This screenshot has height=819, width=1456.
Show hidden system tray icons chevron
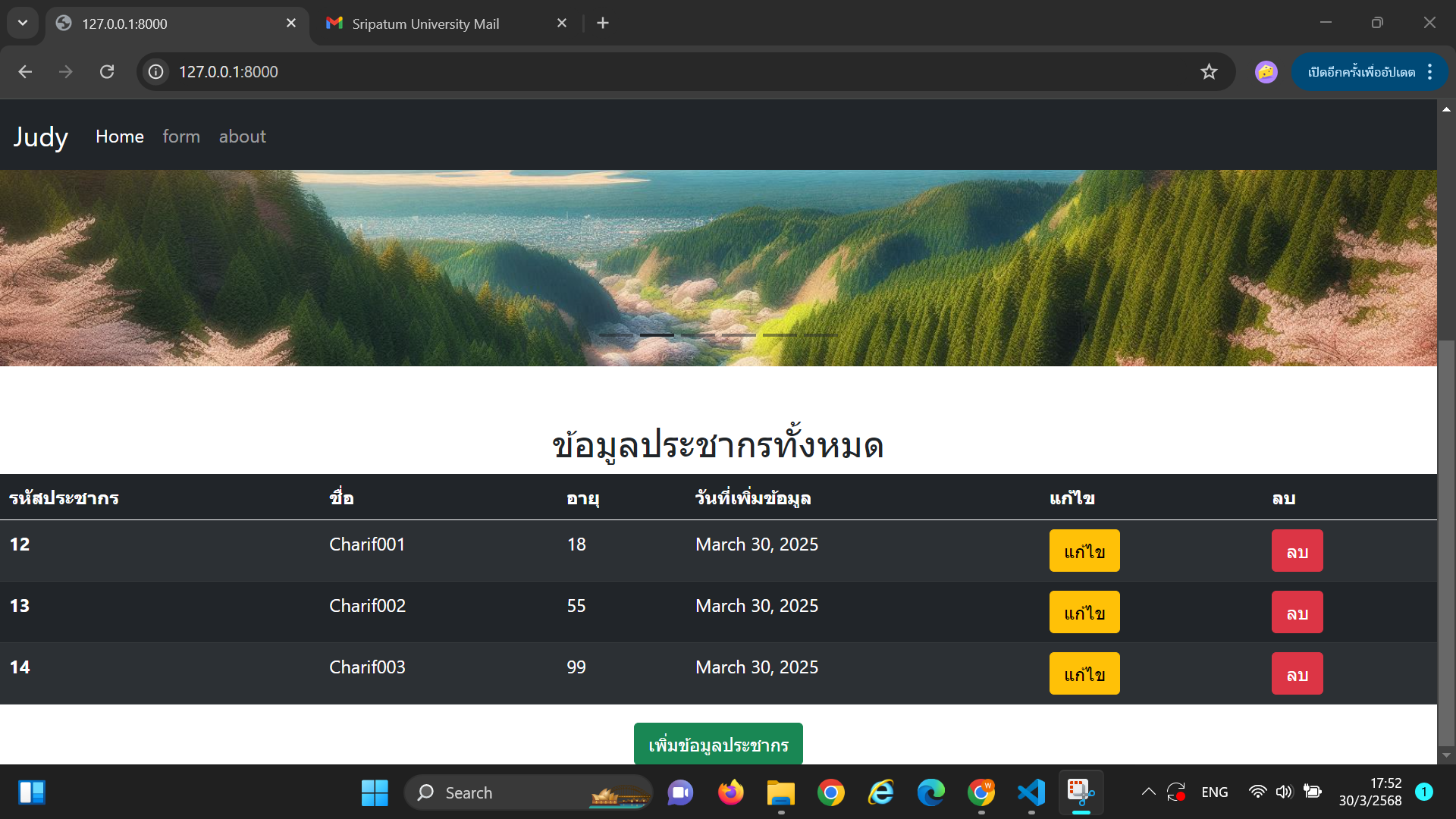1148,792
